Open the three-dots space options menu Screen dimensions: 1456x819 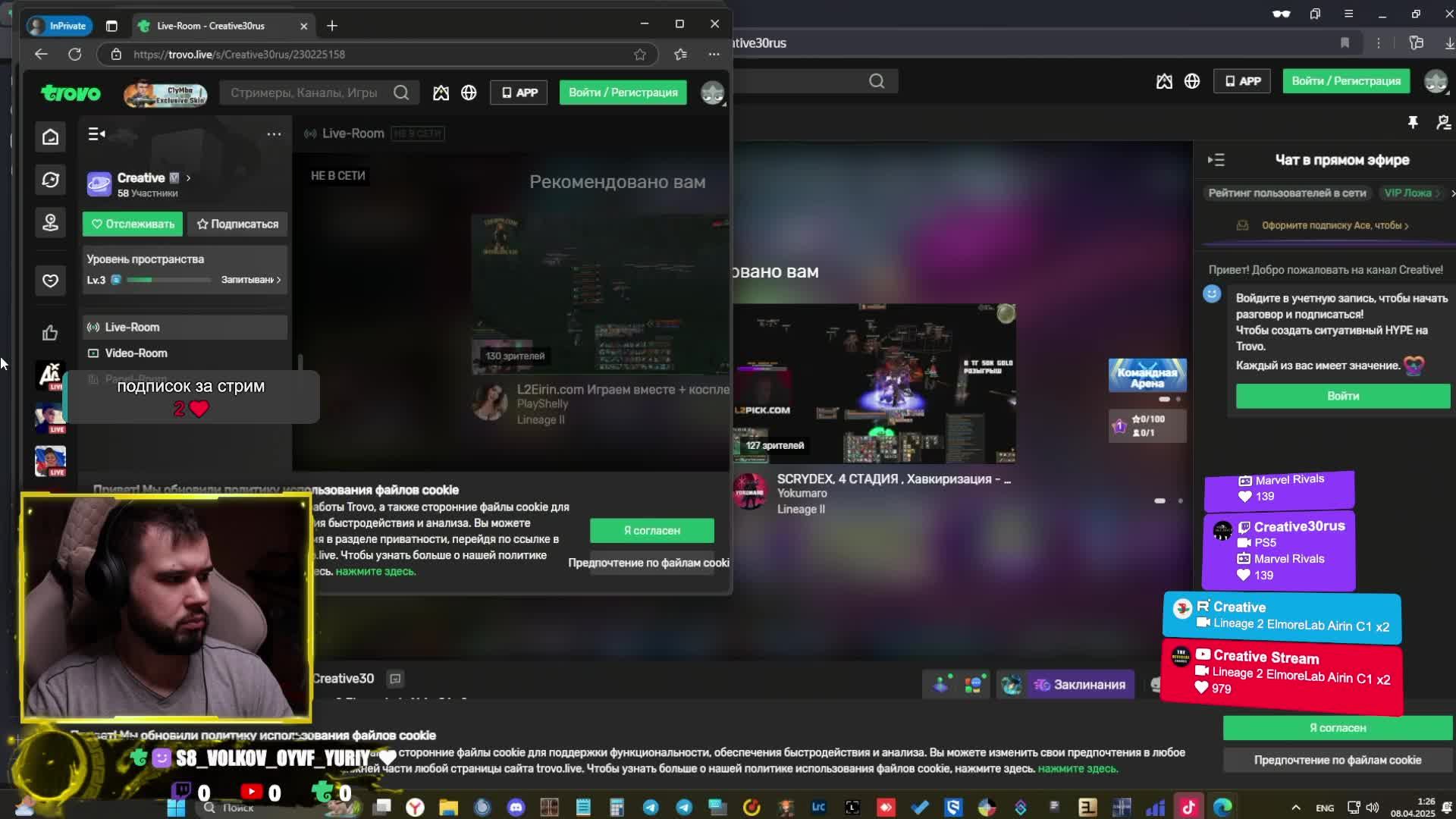coord(274,134)
